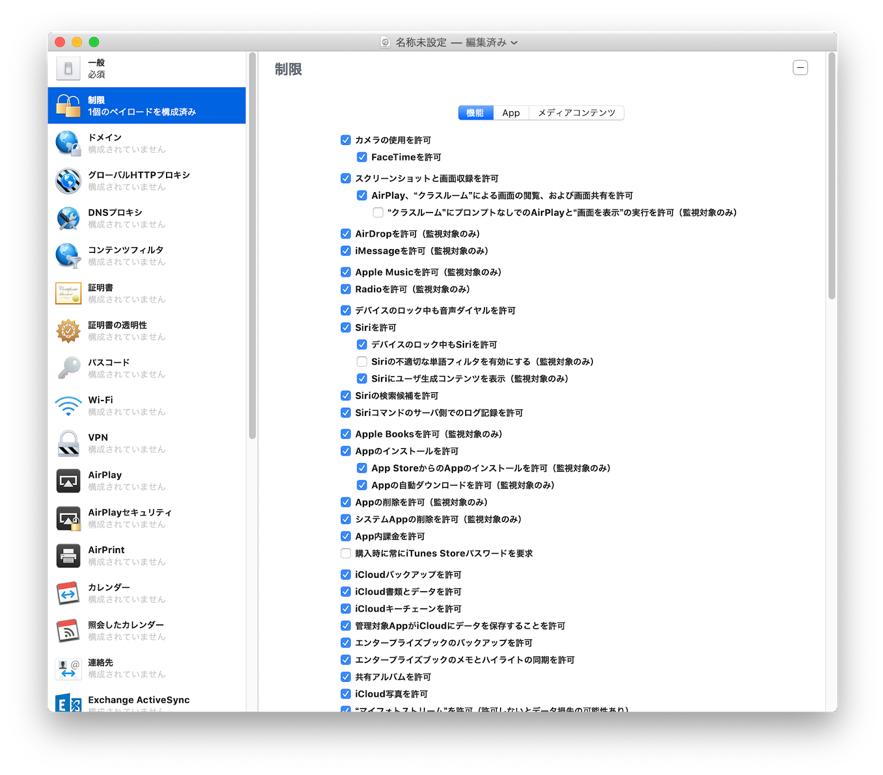This screenshot has height=775, width=883.
Task: Click the minus button to remove payload
Action: pos(800,67)
